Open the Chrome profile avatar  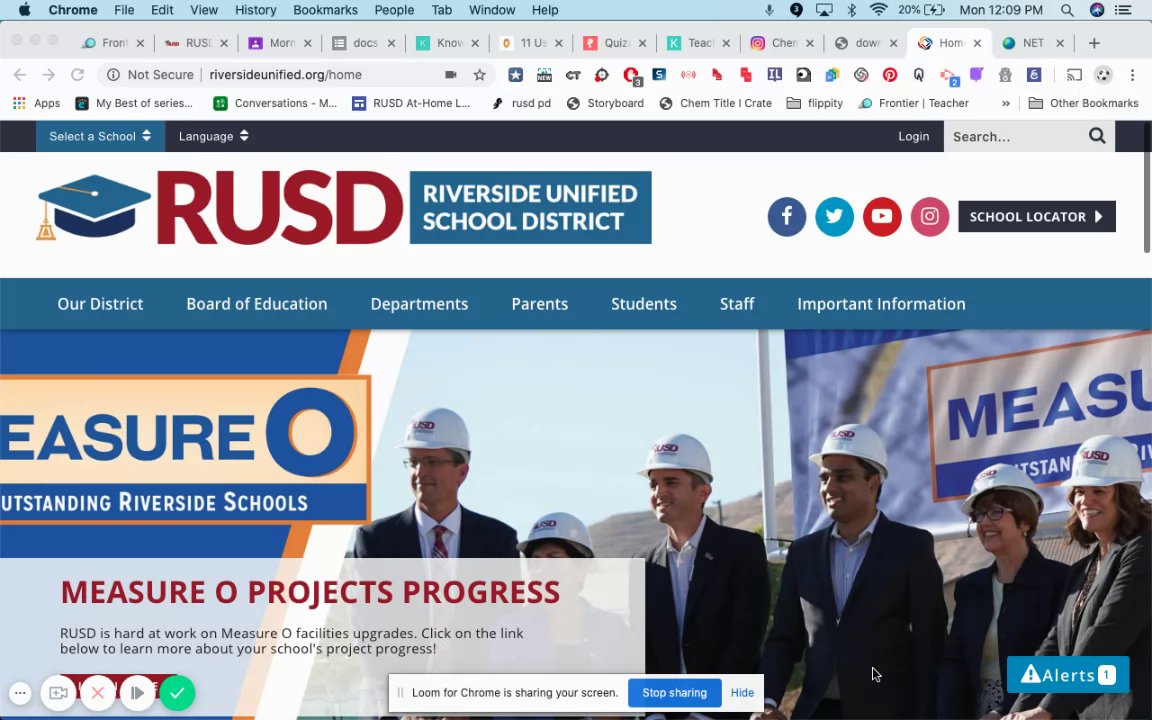[1103, 74]
